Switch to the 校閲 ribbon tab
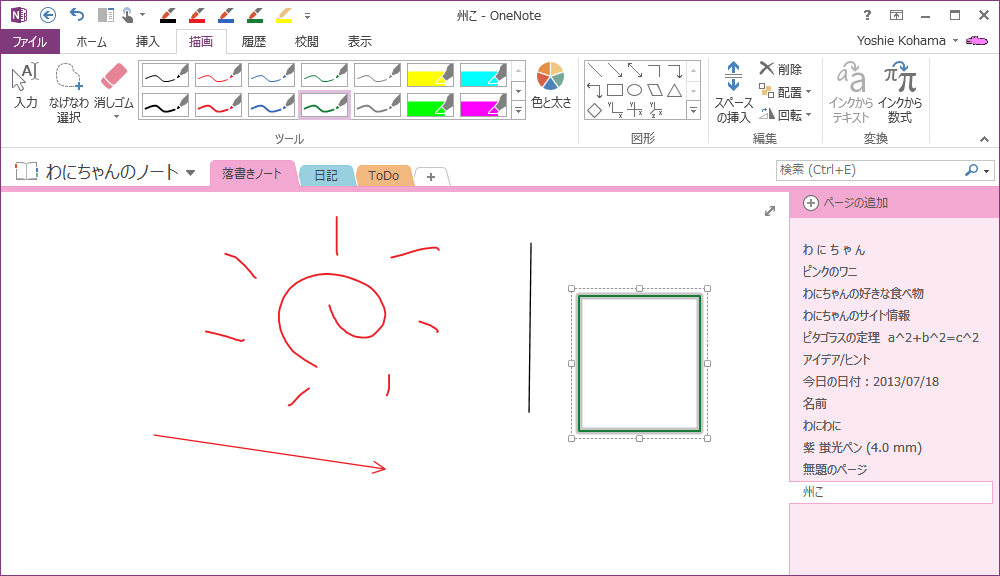 pyautogui.click(x=306, y=41)
